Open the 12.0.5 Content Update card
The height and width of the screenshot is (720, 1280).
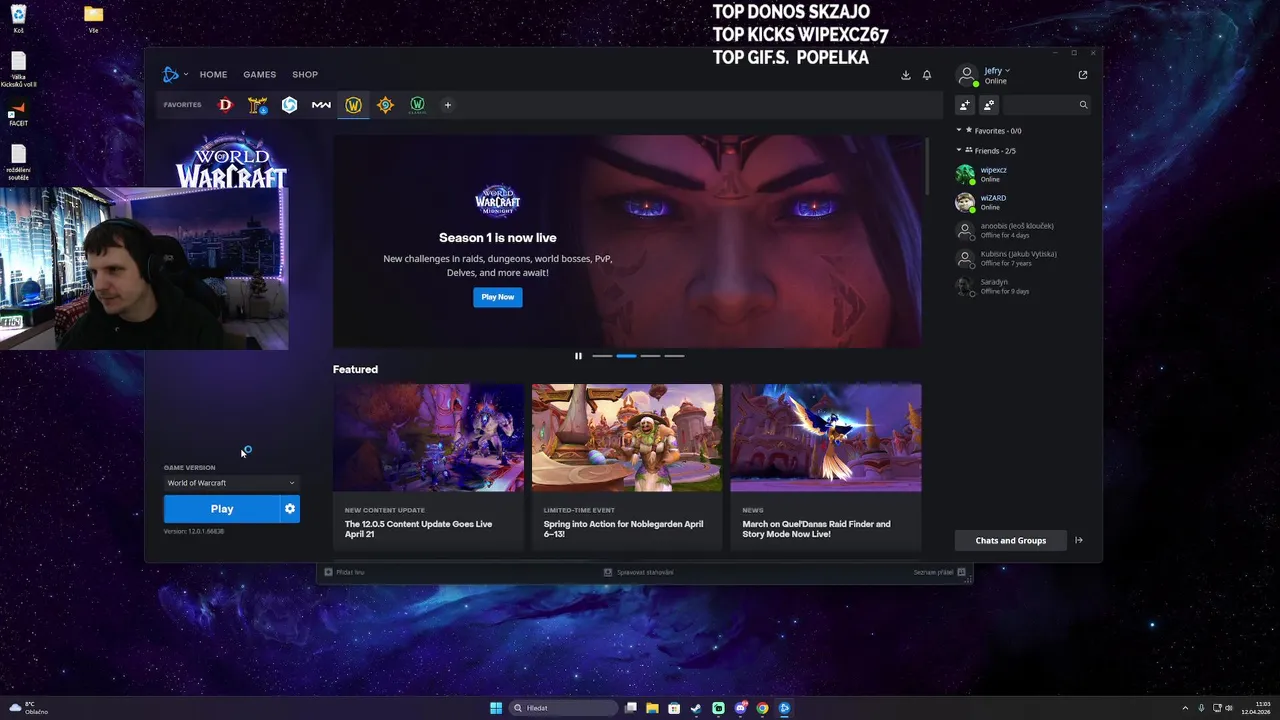point(428,466)
